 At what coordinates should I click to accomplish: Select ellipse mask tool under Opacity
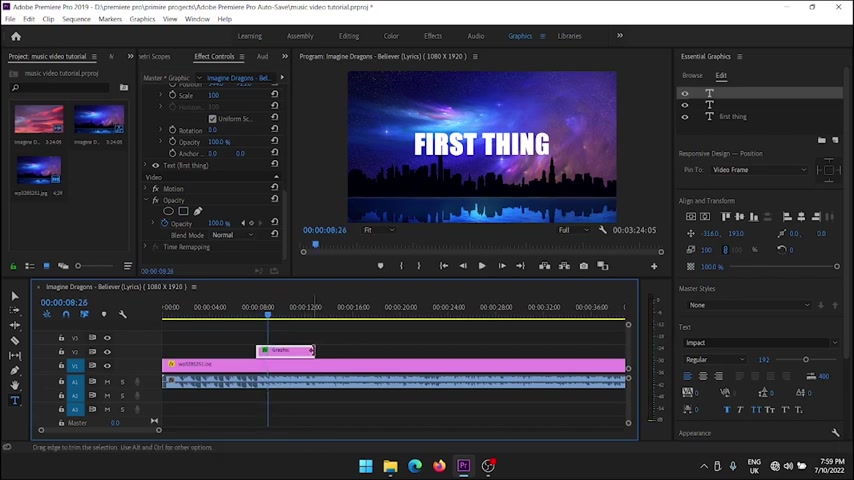[x=168, y=211]
